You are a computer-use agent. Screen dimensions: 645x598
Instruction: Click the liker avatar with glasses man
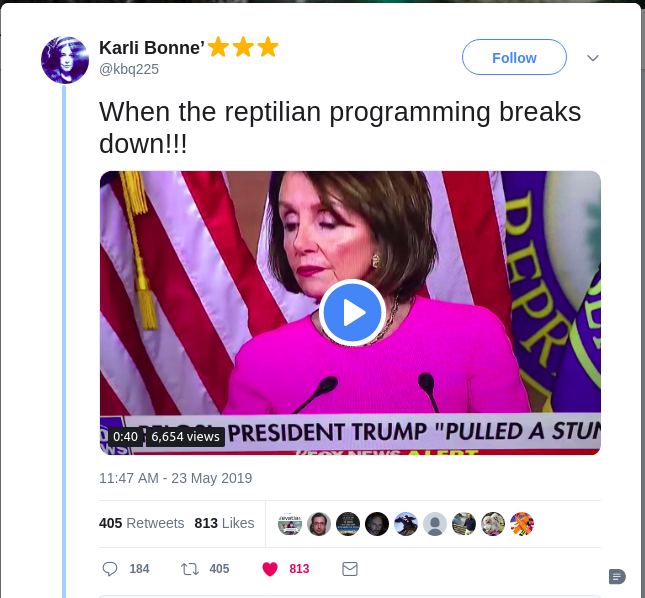click(x=319, y=524)
